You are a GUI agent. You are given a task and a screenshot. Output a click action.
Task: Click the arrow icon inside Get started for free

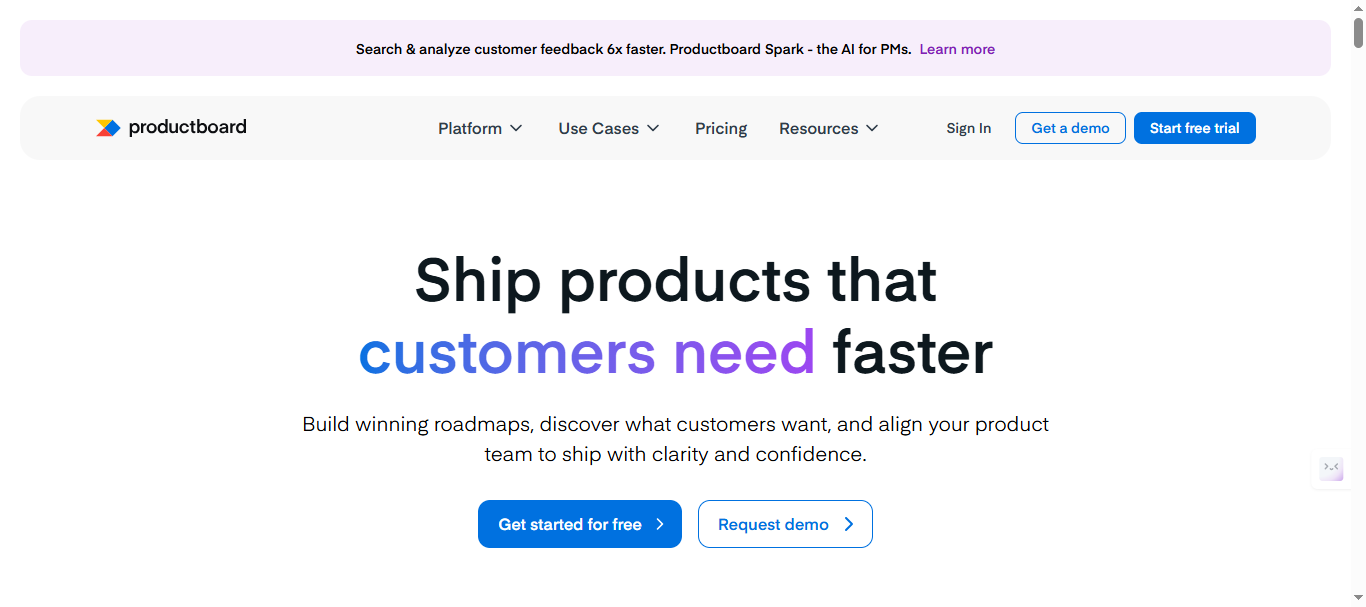pyautogui.click(x=660, y=523)
